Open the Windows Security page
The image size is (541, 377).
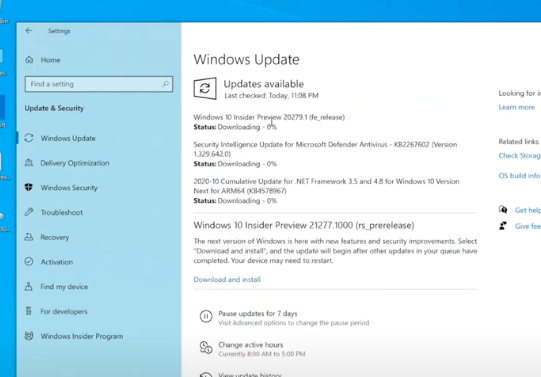[x=69, y=188]
